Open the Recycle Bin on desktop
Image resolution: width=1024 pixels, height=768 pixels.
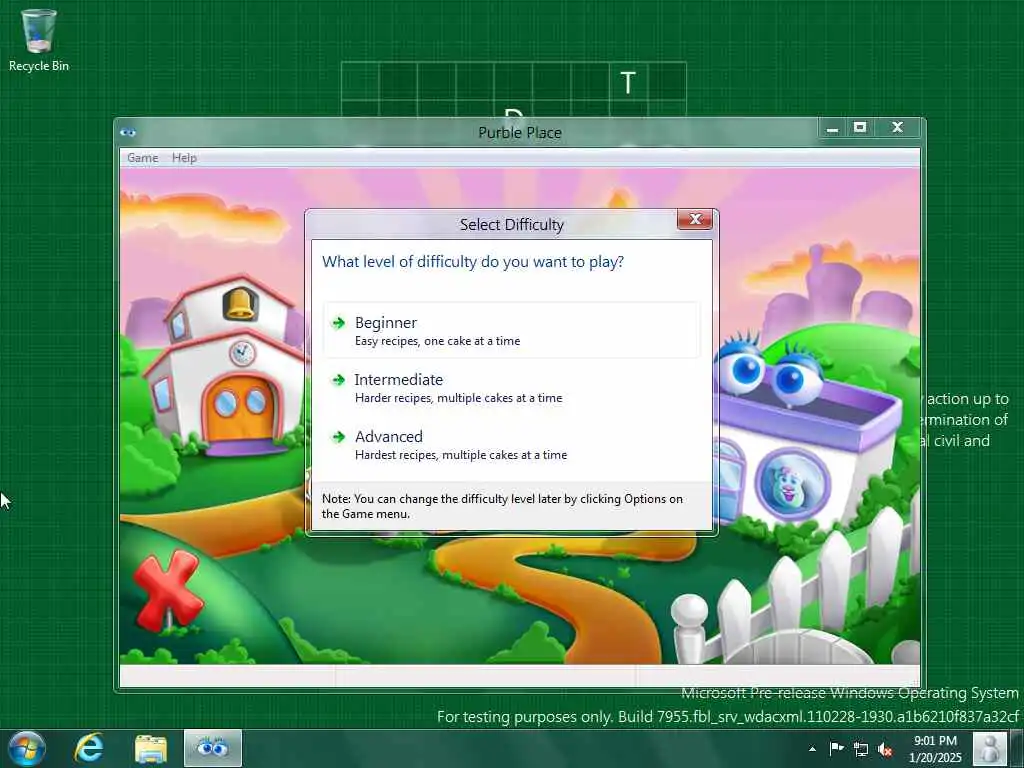(39, 40)
